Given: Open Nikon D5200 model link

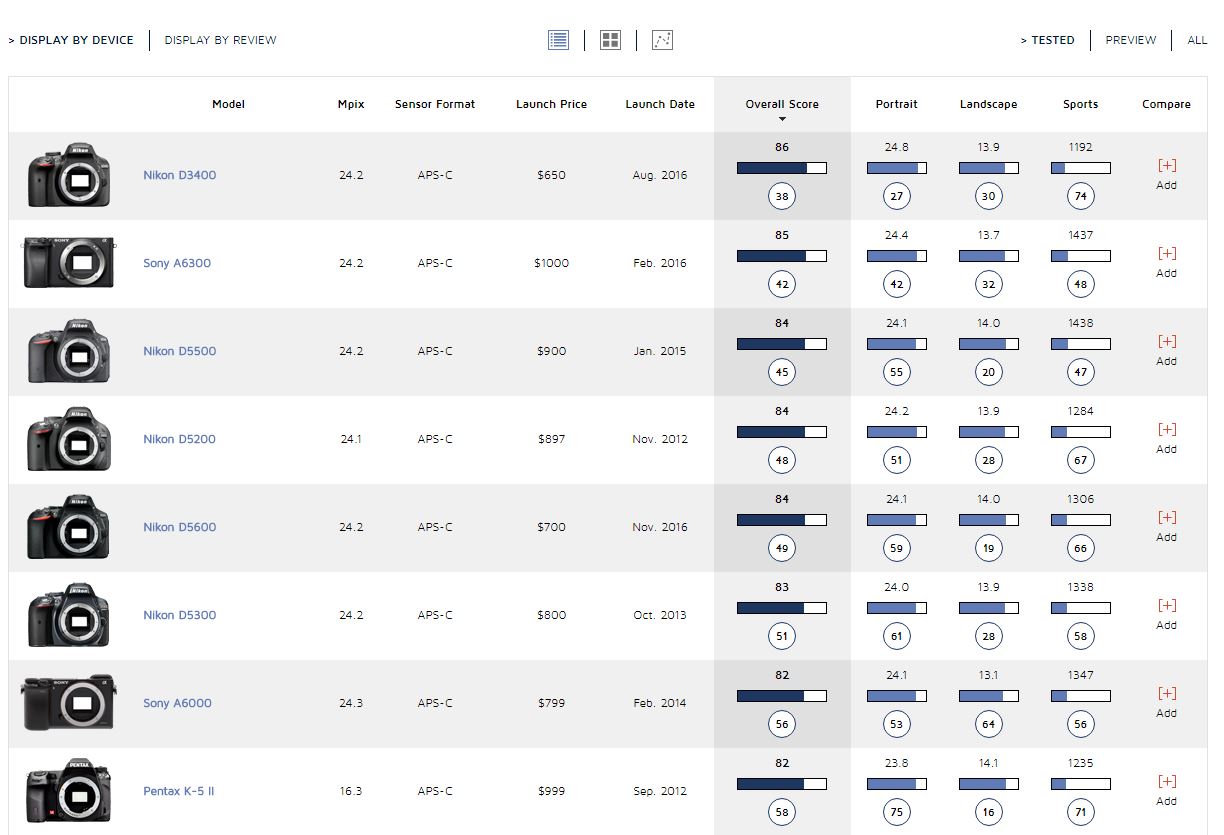Looking at the screenshot, I should pyautogui.click(x=179, y=439).
